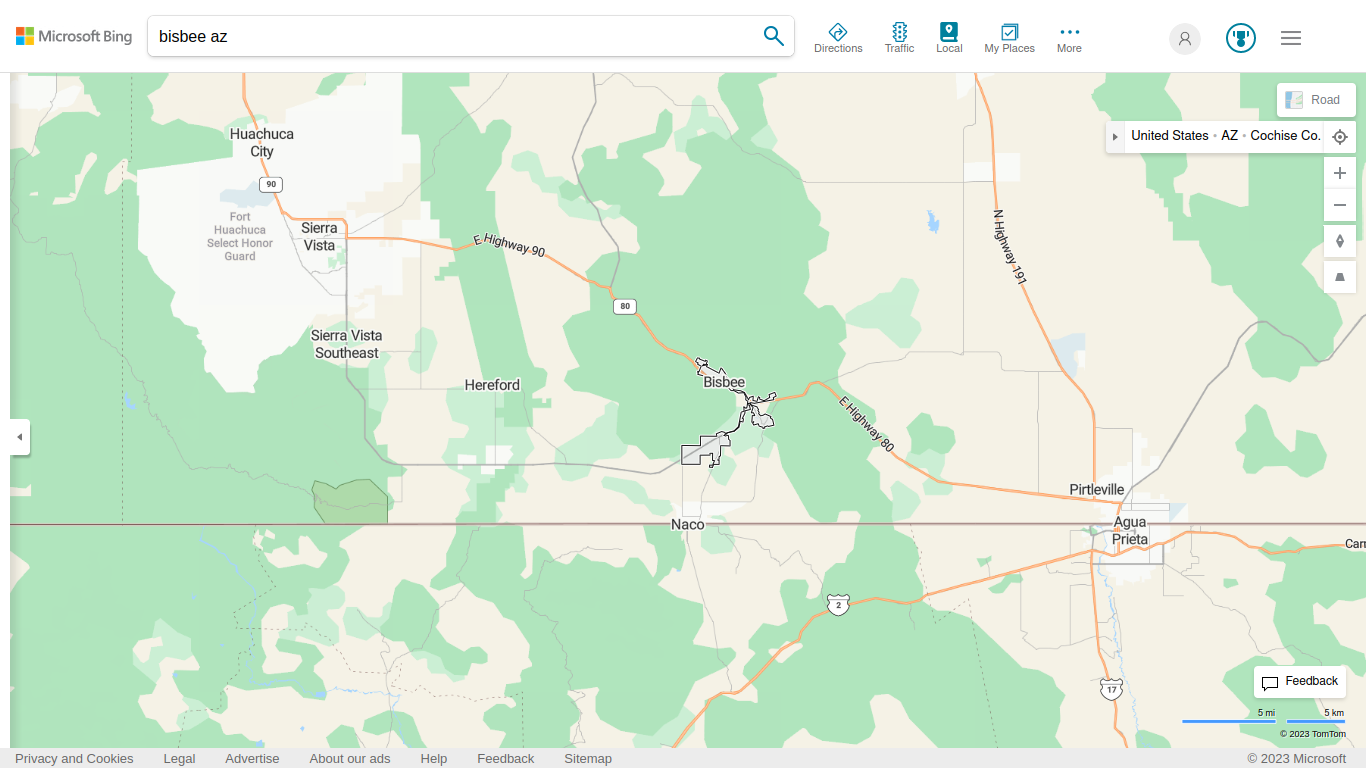
Task: Click the Mexico route 17 shield
Action: click(1111, 689)
